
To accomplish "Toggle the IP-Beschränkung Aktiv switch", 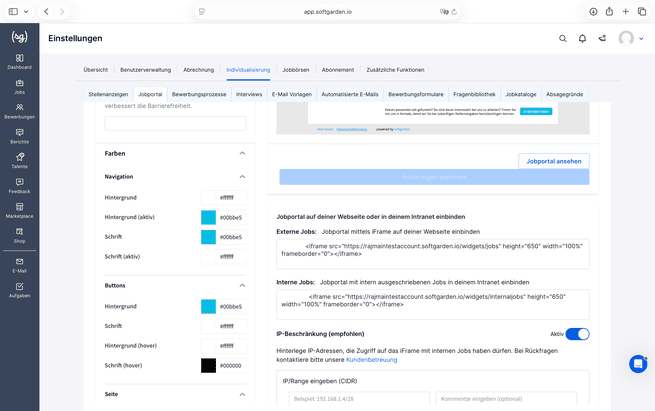I will tap(577, 334).
